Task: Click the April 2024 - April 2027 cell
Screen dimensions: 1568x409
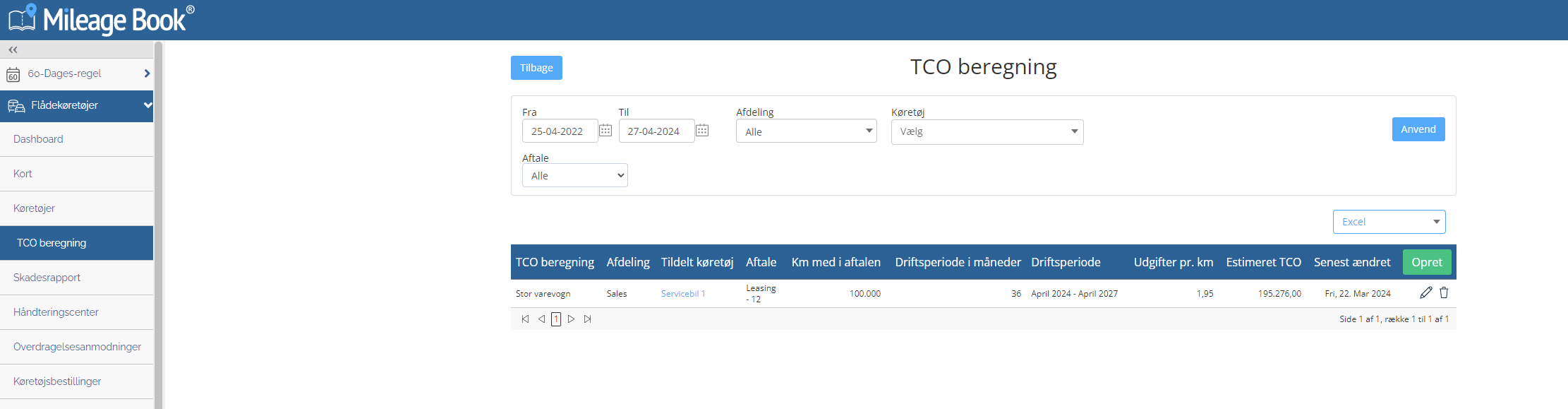Action: click(1074, 294)
